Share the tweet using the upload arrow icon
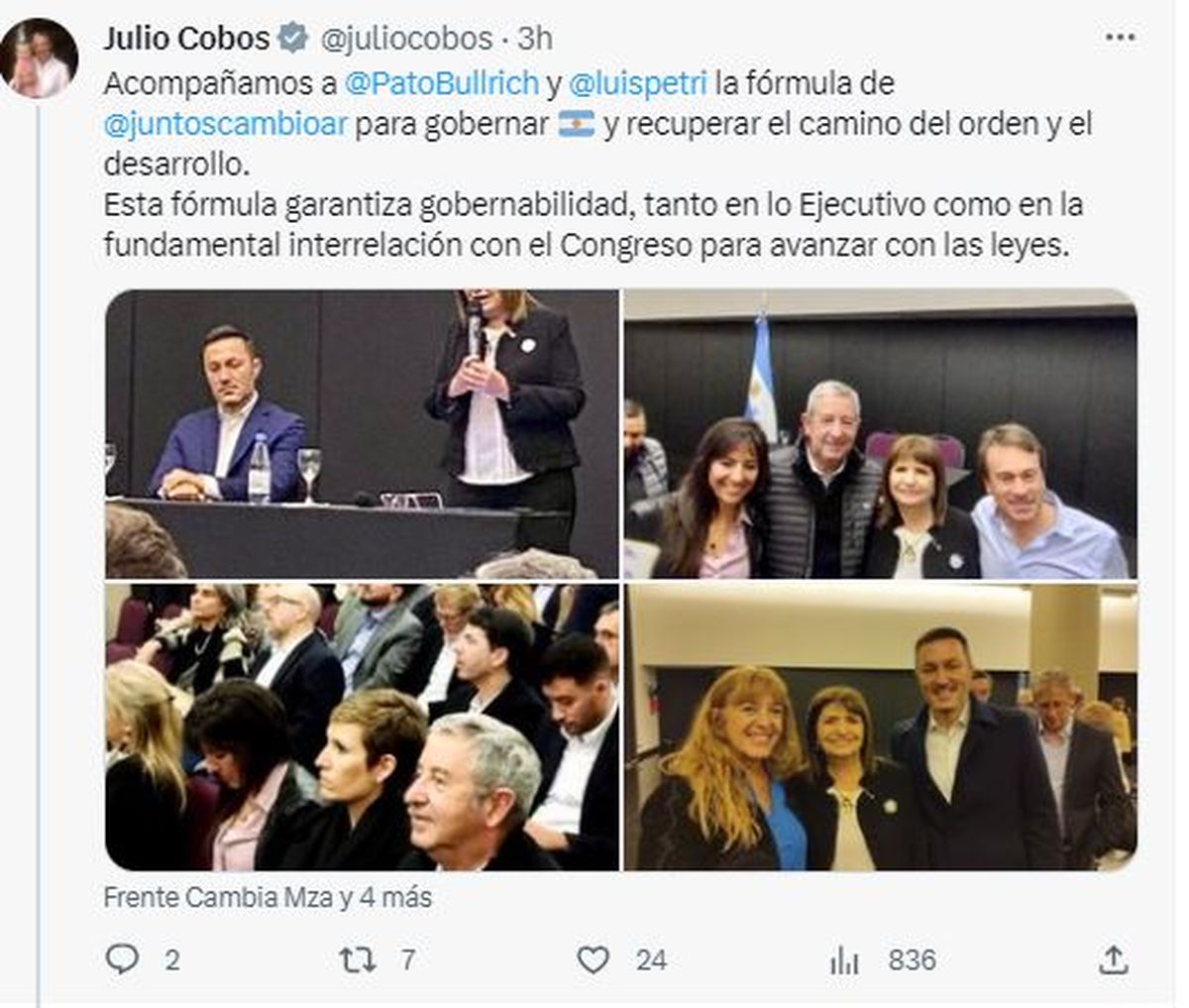This screenshot has height=1008, width=1189. pos(1113,959)
